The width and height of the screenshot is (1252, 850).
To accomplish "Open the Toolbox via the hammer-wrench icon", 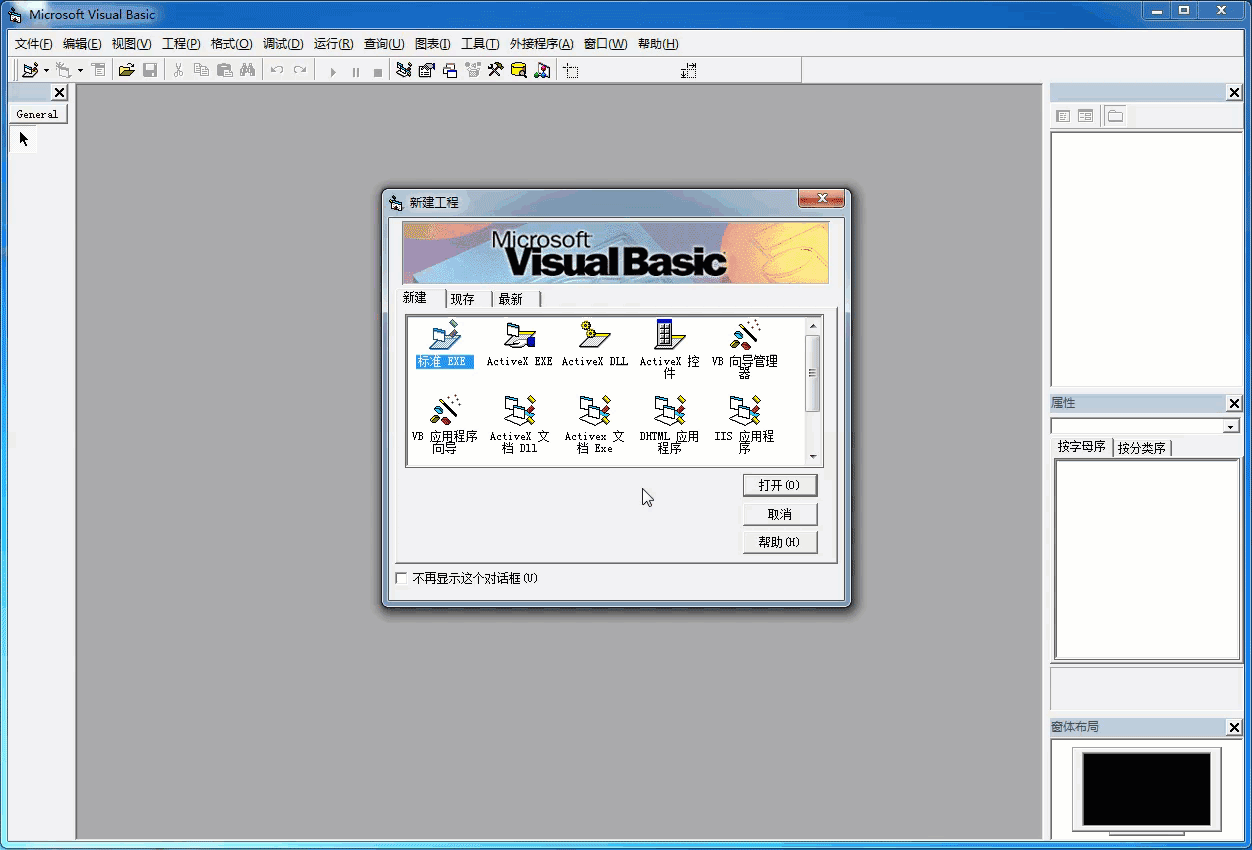I will (495, 70).
